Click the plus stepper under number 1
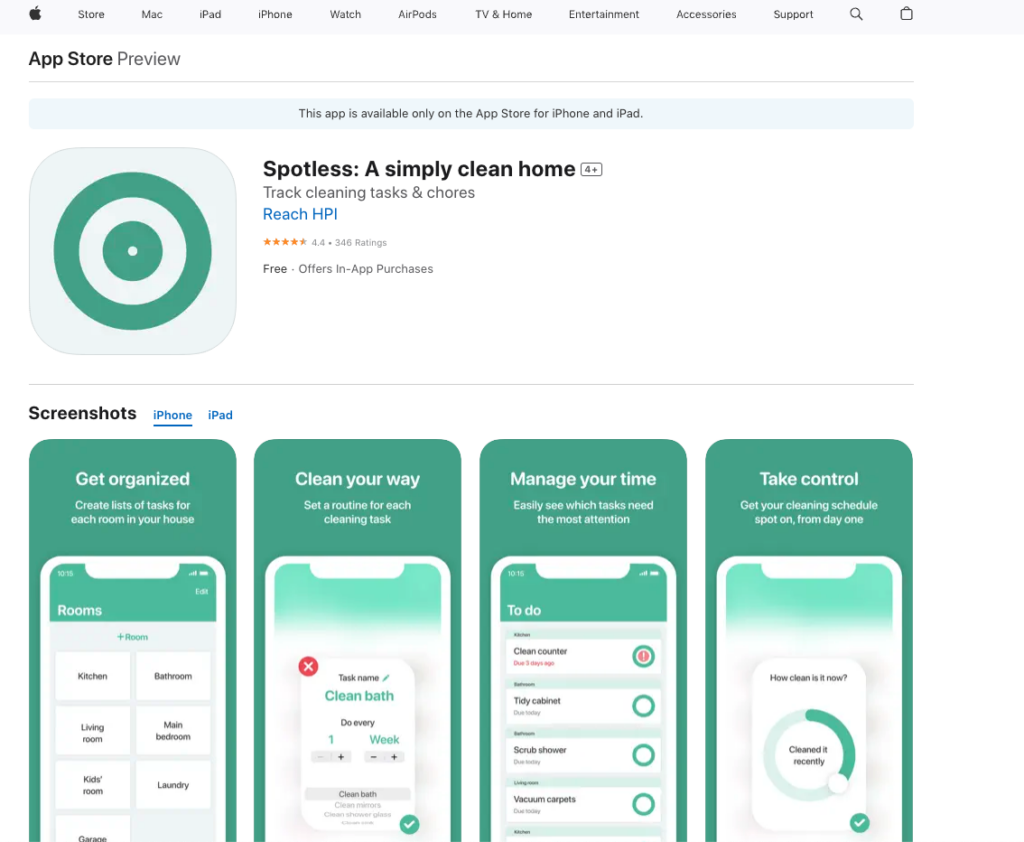1024x842 pixels. (x=341, y=757)
